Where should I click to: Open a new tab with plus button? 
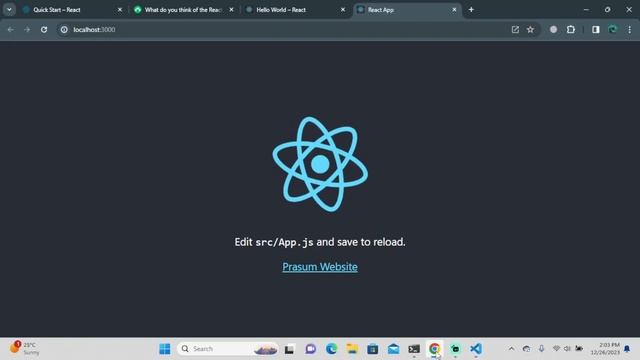click(x=471, y=9)
